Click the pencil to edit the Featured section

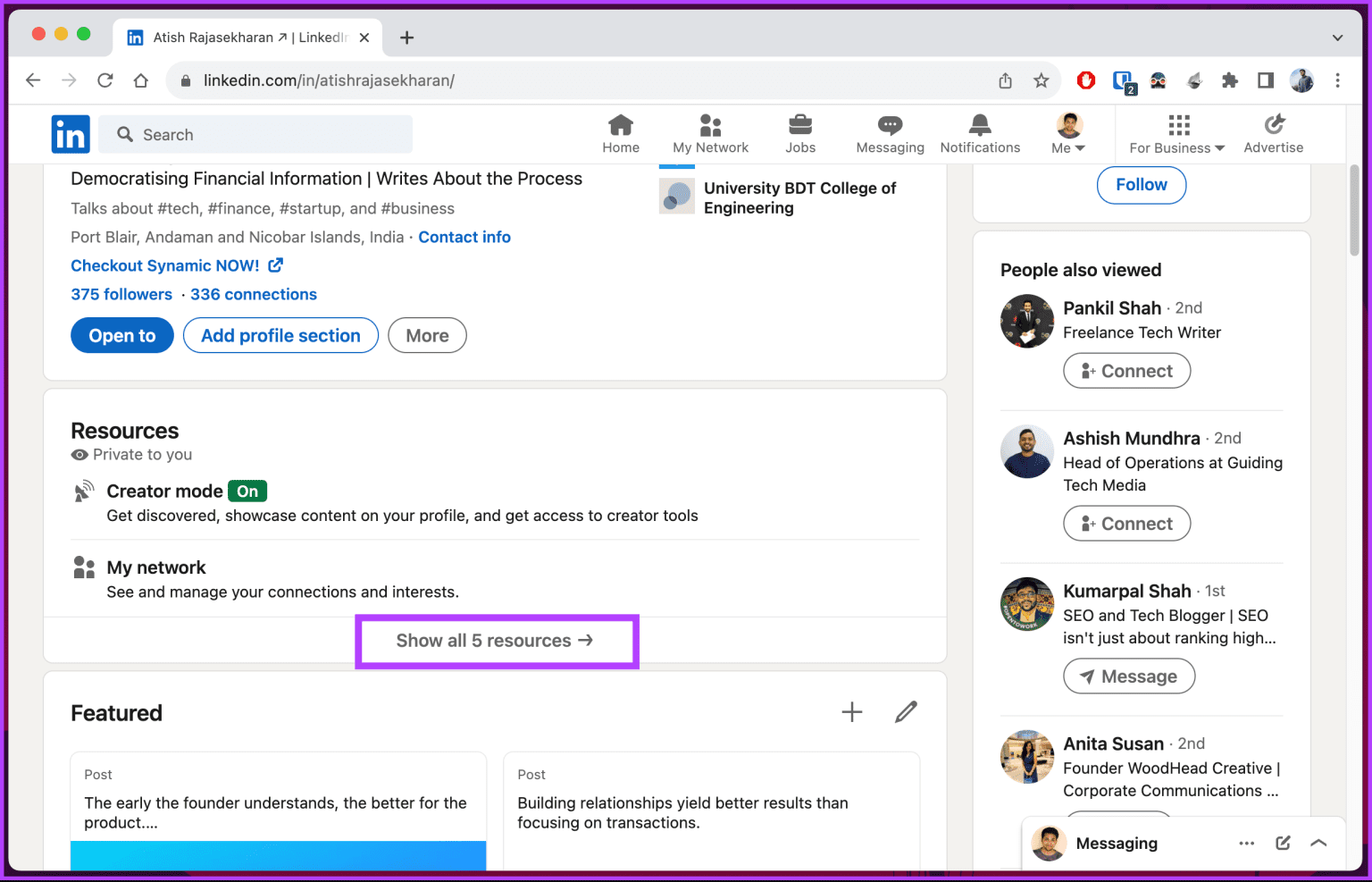pos(906,711)
